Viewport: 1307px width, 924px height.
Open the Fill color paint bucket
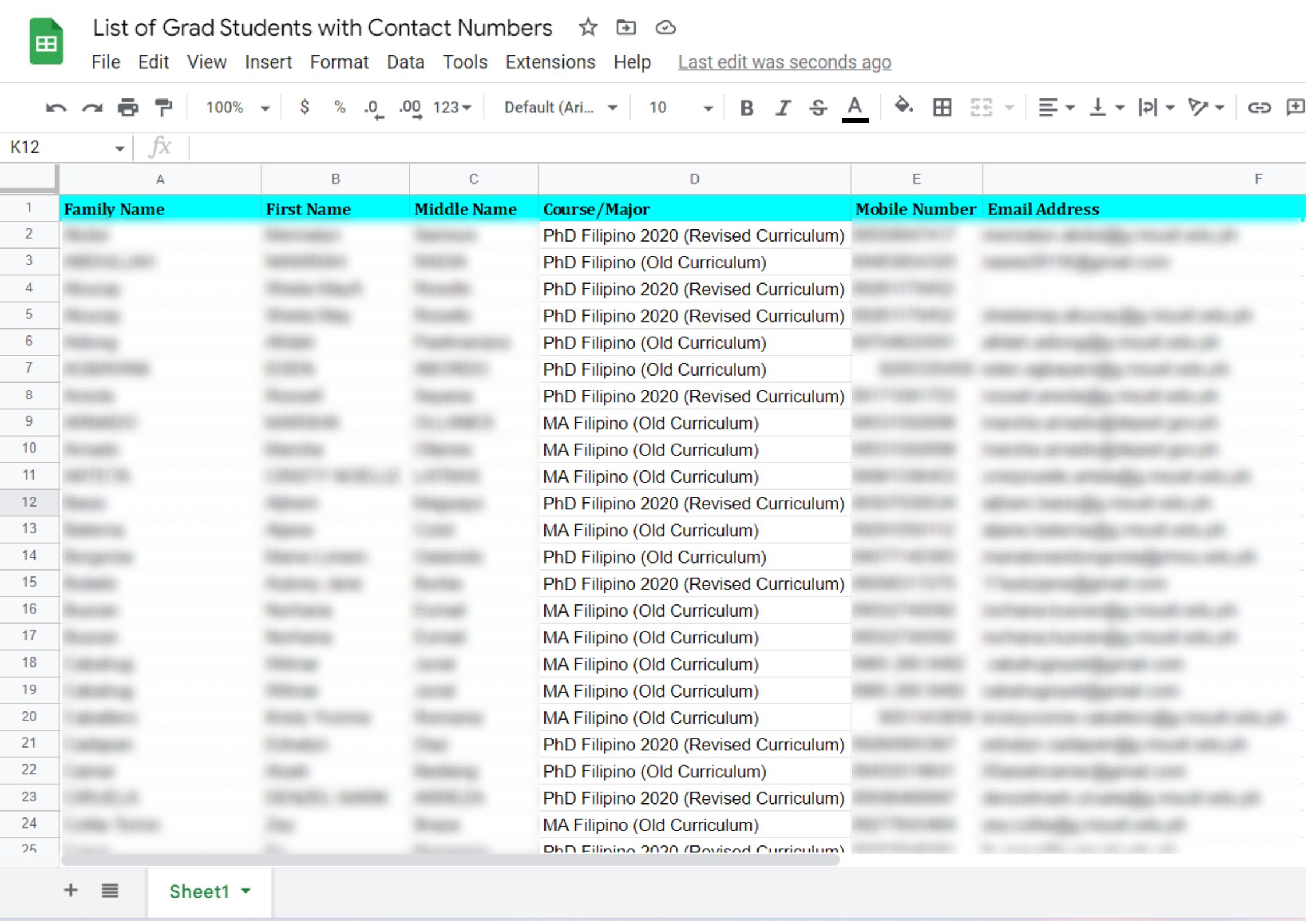tap(904, 107)
